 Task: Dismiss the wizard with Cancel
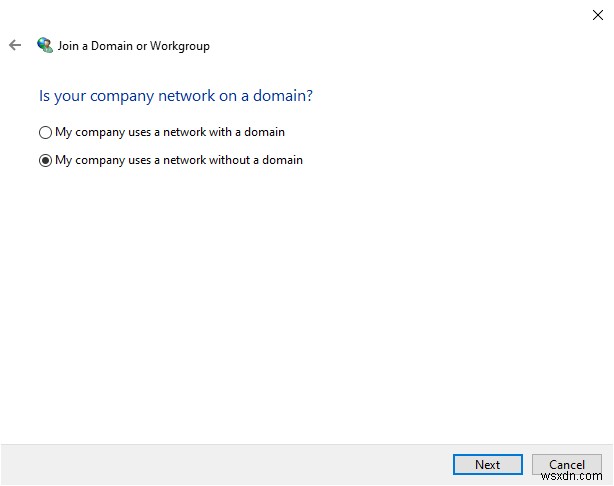pos(567,464)
